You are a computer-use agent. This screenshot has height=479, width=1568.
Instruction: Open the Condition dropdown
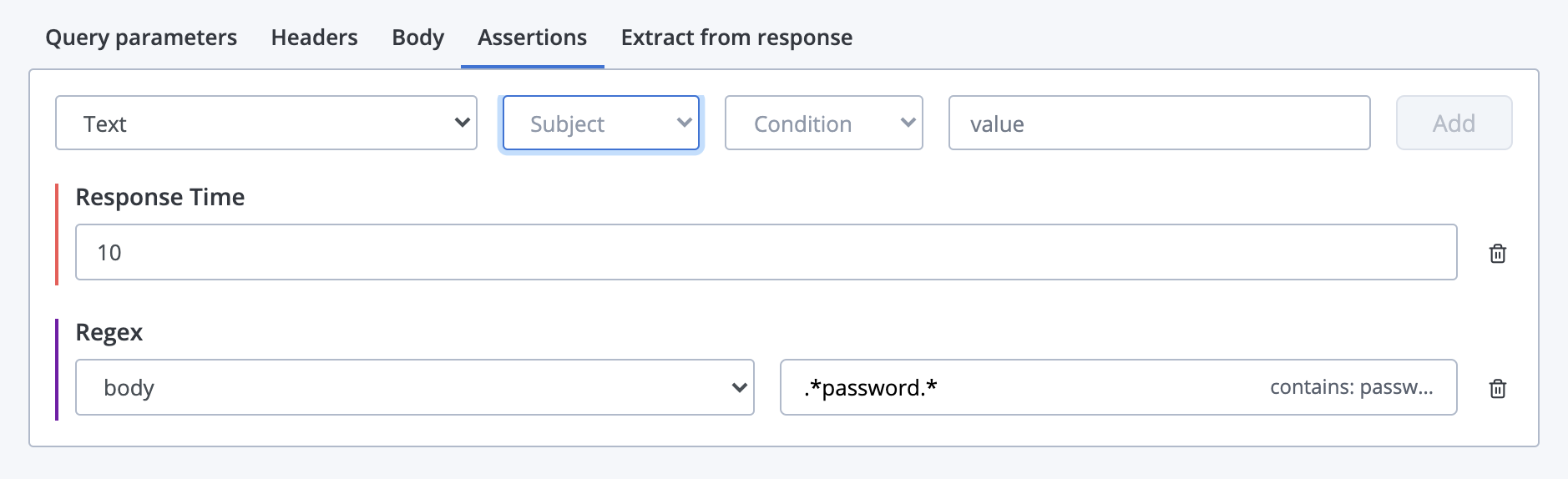pyautogui.click(x=823, y=124)
